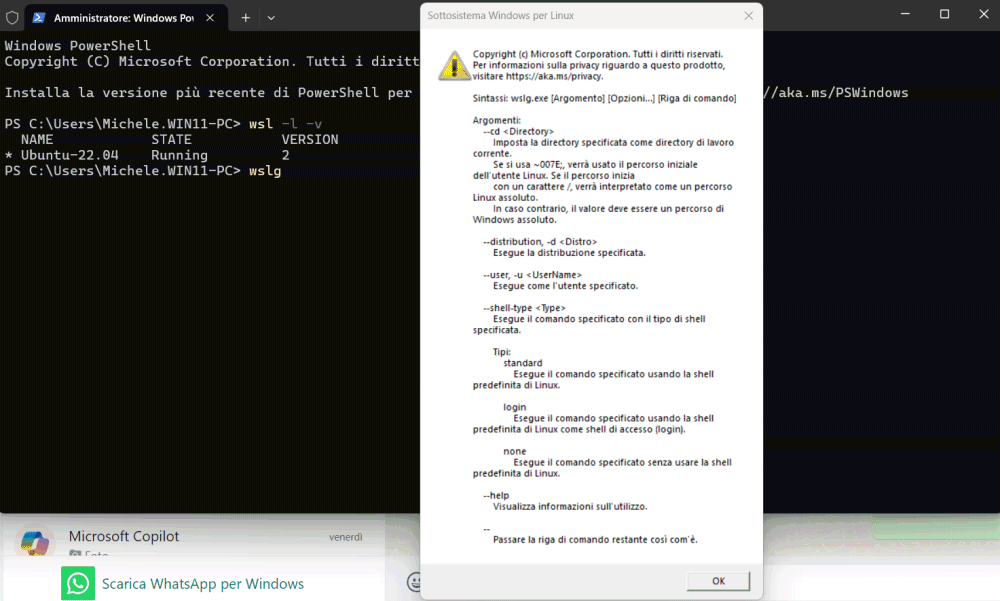The height and width of the screenshot is (601, 1000).
Task: Click the aka.ms/PSWindows text in terminal
Action: [x=835, y=93]
